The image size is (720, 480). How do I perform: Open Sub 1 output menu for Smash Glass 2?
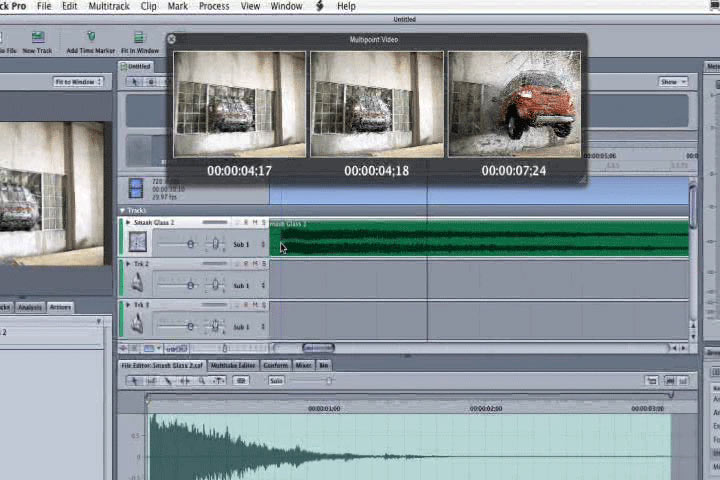(249, 244)
